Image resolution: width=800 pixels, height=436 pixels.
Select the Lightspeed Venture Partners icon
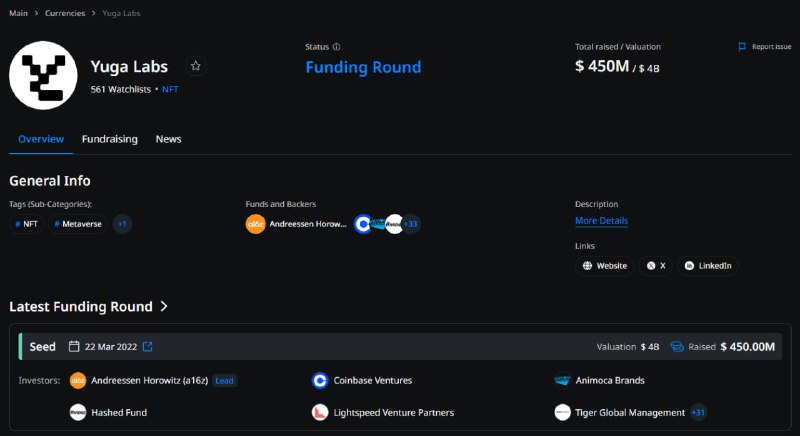click(320, 413)
